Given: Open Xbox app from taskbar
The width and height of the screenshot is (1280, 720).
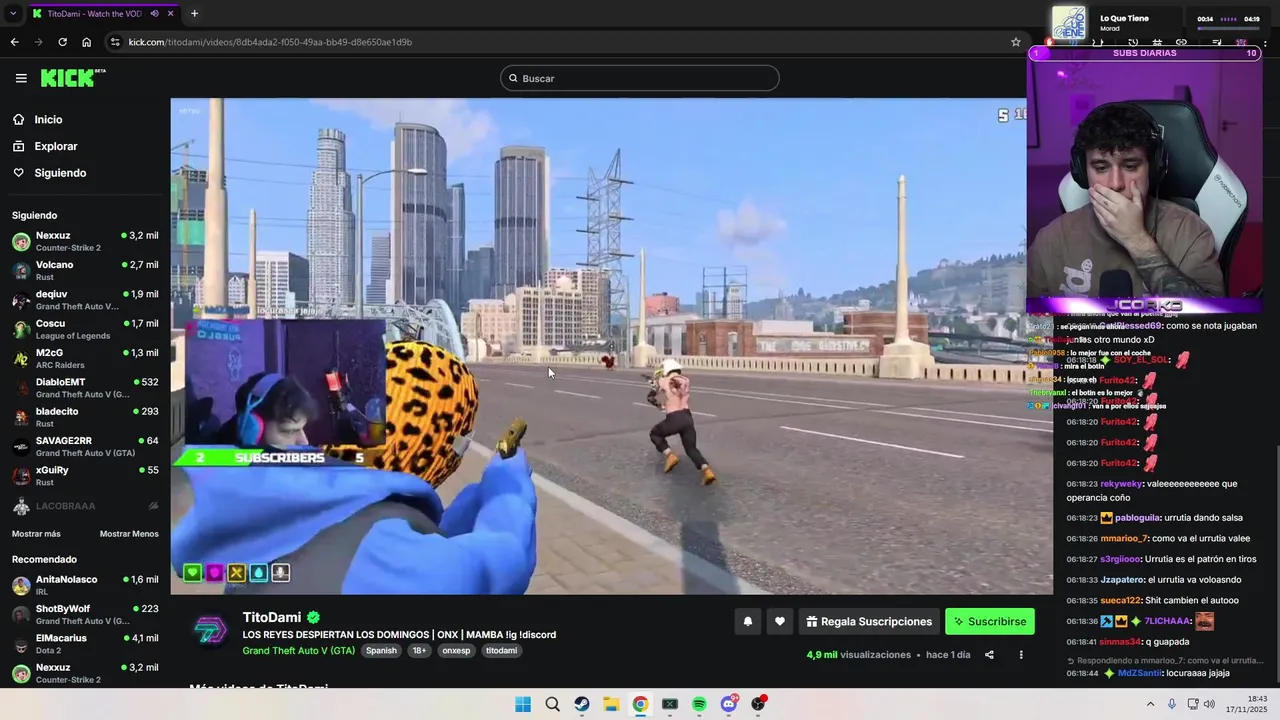Looking at the screenshot, I should tap(670, 704).
